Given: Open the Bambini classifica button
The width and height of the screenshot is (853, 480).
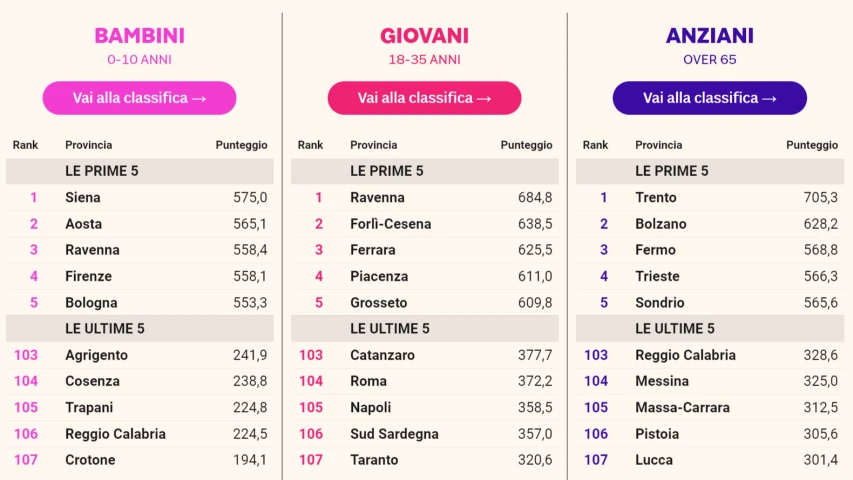Looking at the screenshot, I should click(139, 98).
